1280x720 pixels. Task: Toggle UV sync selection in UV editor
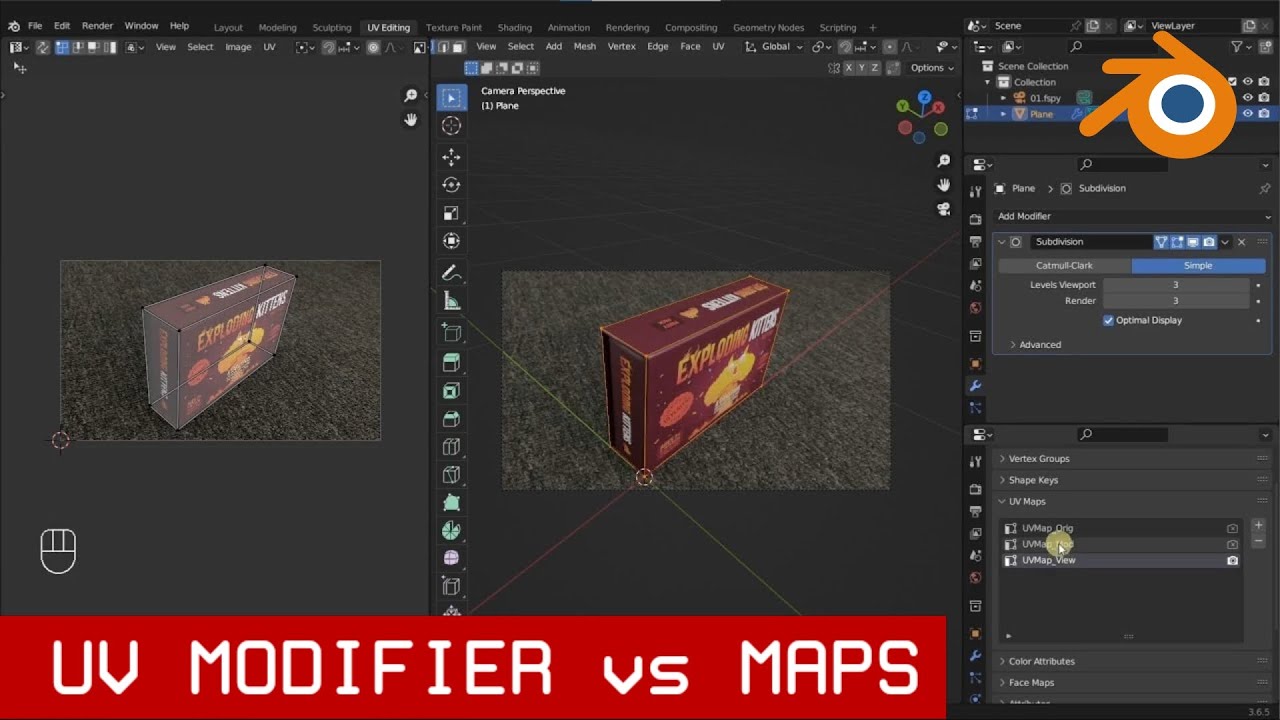pos(42,47)
